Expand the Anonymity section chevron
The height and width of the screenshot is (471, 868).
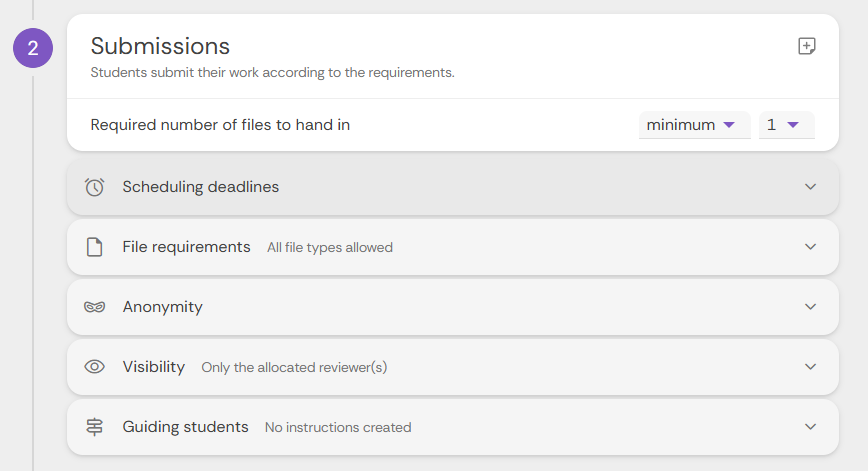point(810,307)
